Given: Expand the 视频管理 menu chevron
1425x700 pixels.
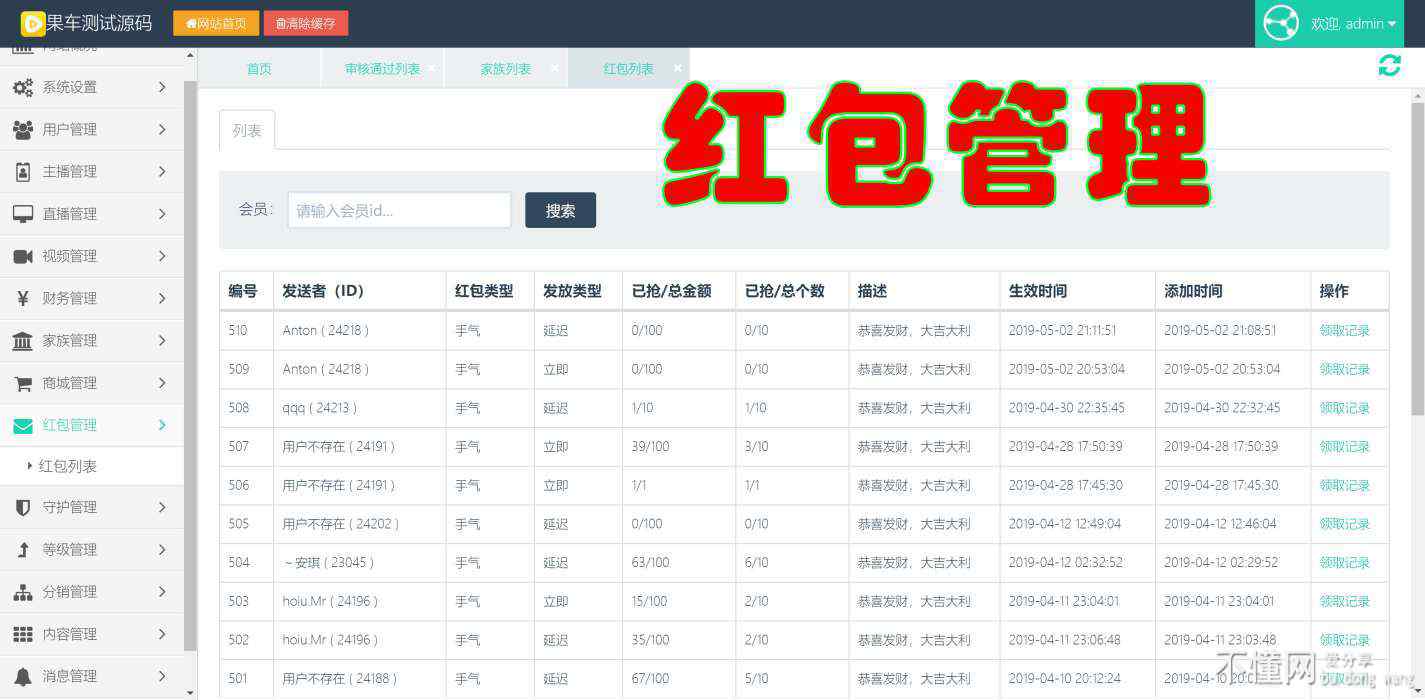Looking at the screenshot, I should pos(162,256).
